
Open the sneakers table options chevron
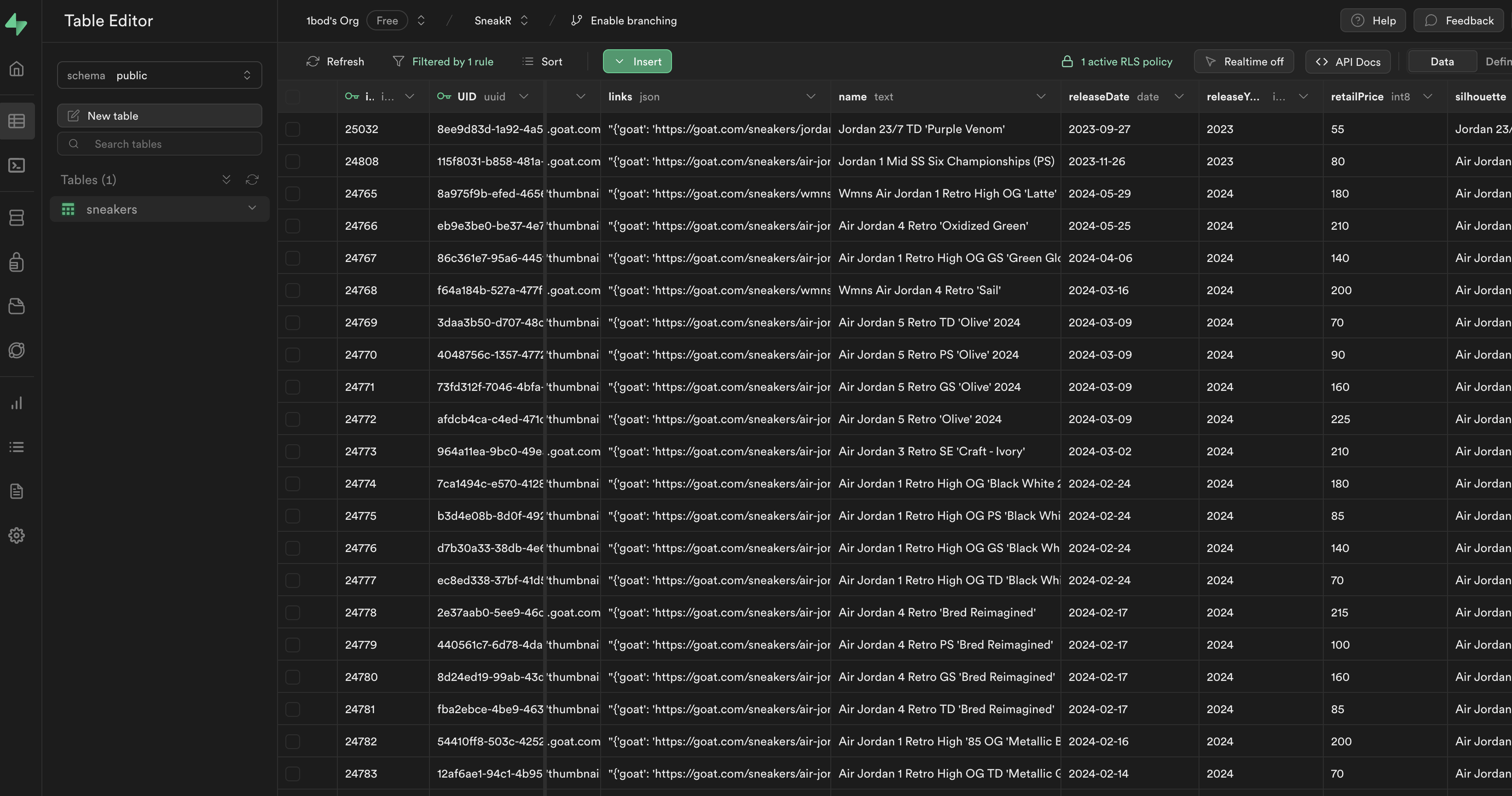(x=252, y=208)
